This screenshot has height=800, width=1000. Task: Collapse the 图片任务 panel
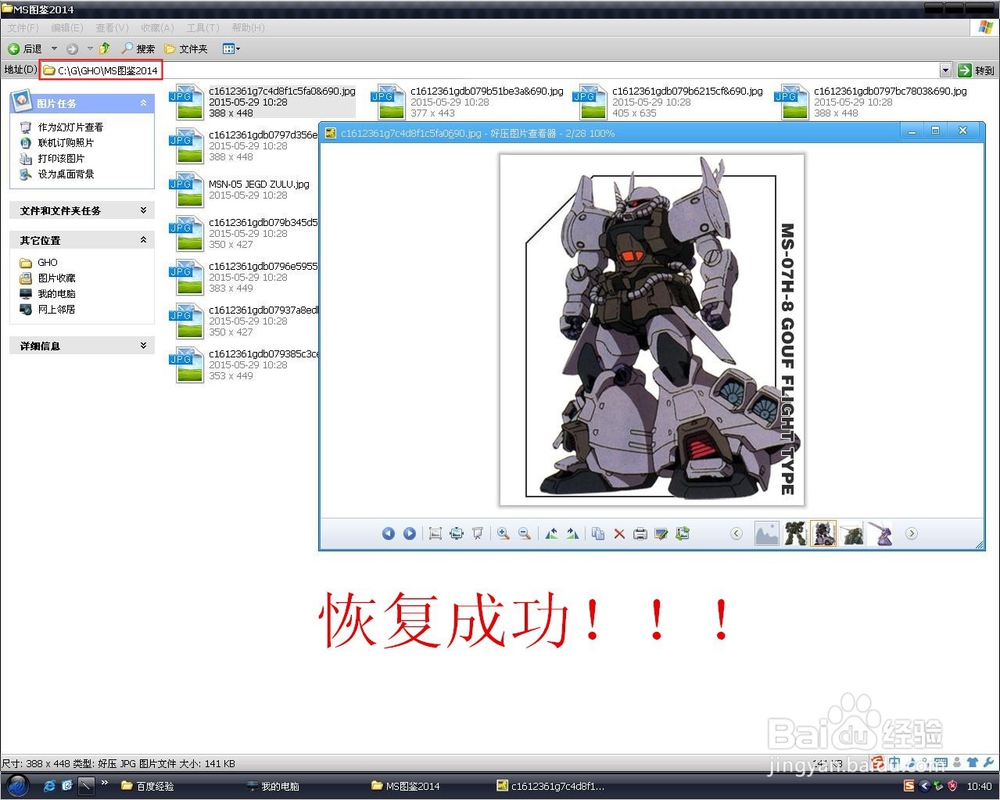point(143,103)
